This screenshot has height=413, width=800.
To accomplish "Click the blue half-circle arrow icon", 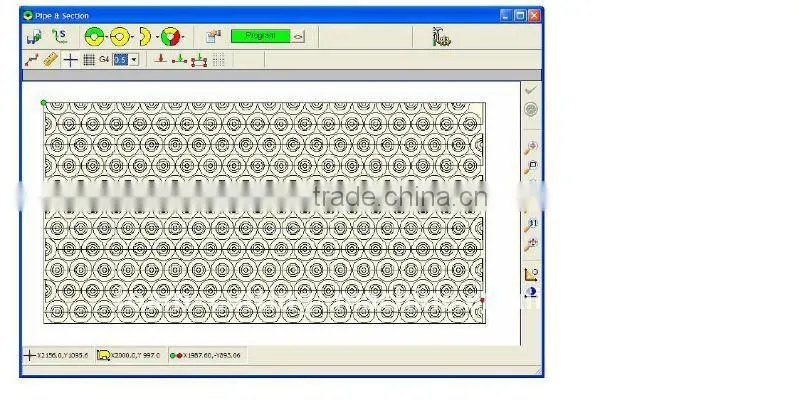I will click(531, 293).
